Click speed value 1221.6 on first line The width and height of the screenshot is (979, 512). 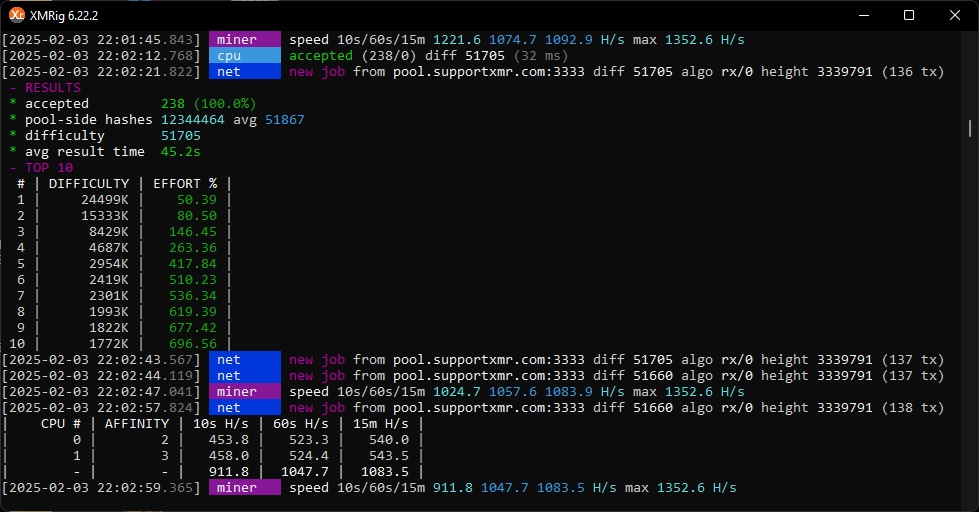tap(457, 39)
